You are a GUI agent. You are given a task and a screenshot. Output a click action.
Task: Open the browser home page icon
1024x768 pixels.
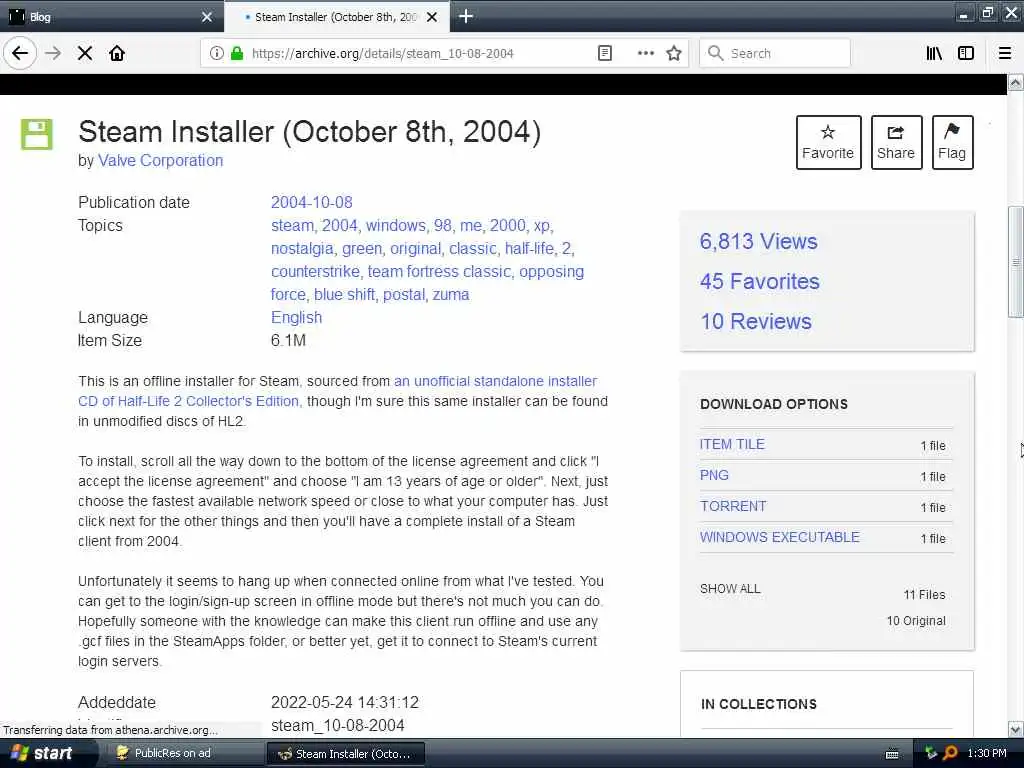[x=117, y=53]
